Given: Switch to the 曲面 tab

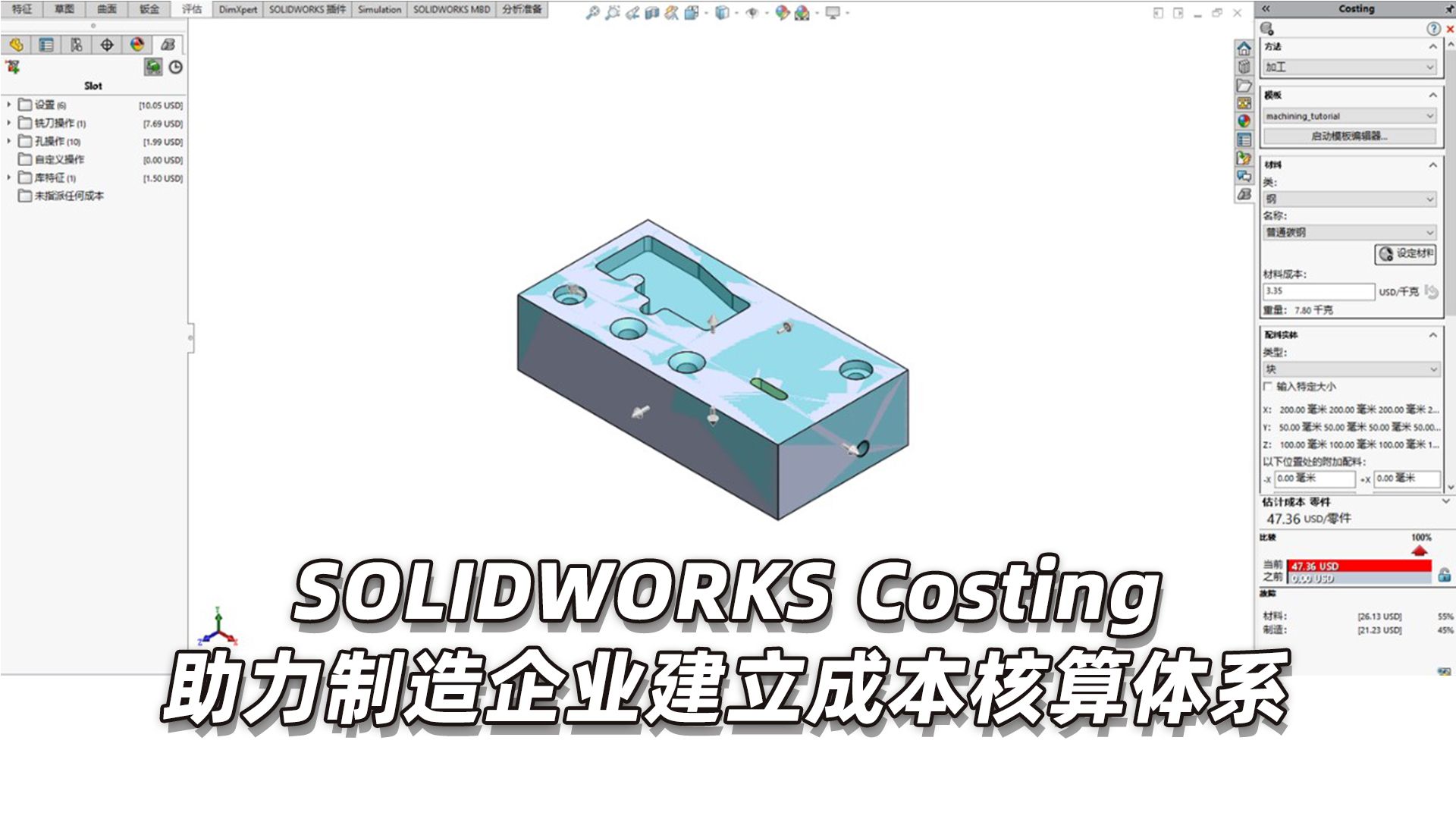Looking at the screenshot, I should coord(107,9).
